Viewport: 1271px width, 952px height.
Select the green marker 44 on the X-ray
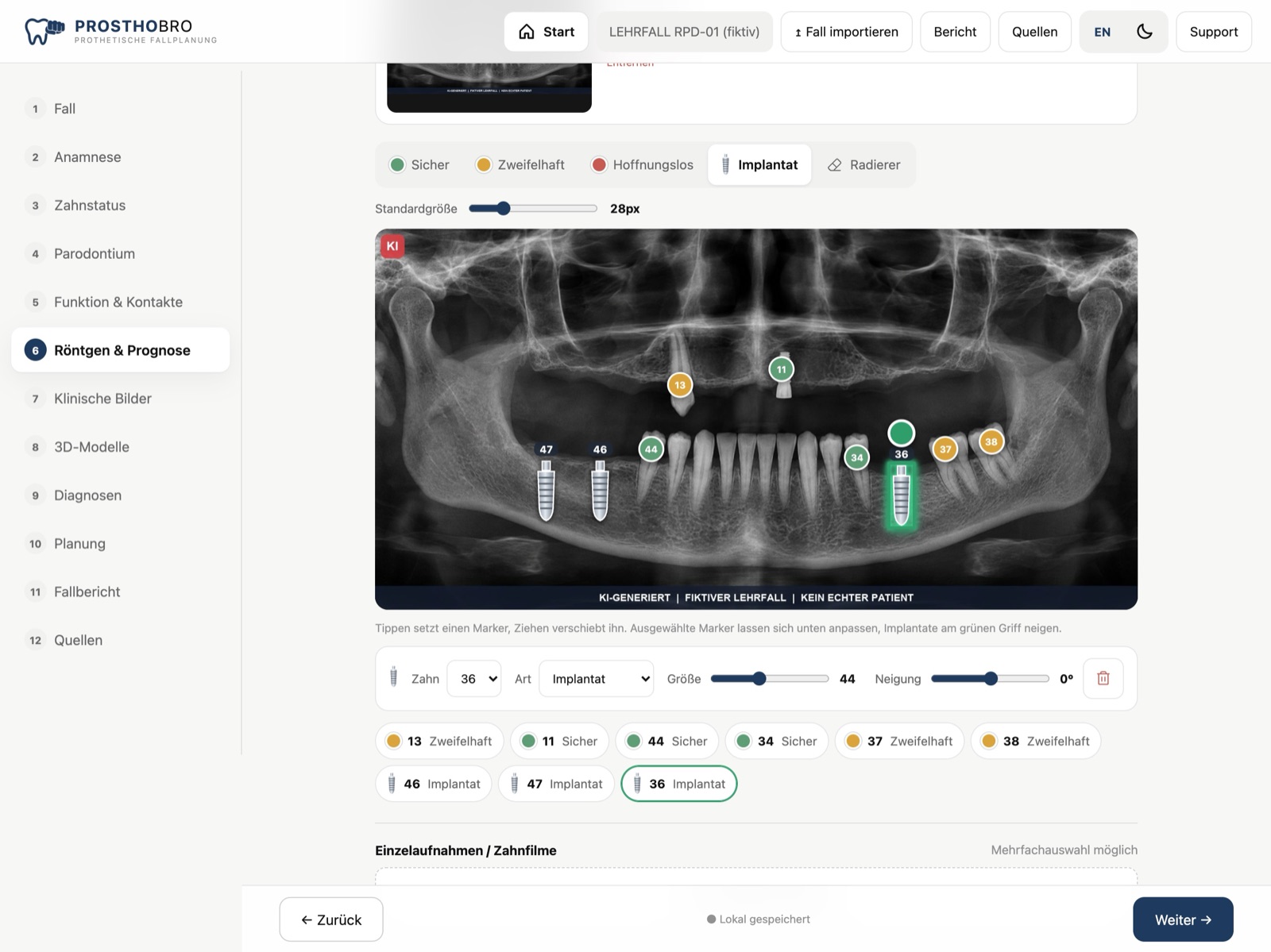[651, 449]
